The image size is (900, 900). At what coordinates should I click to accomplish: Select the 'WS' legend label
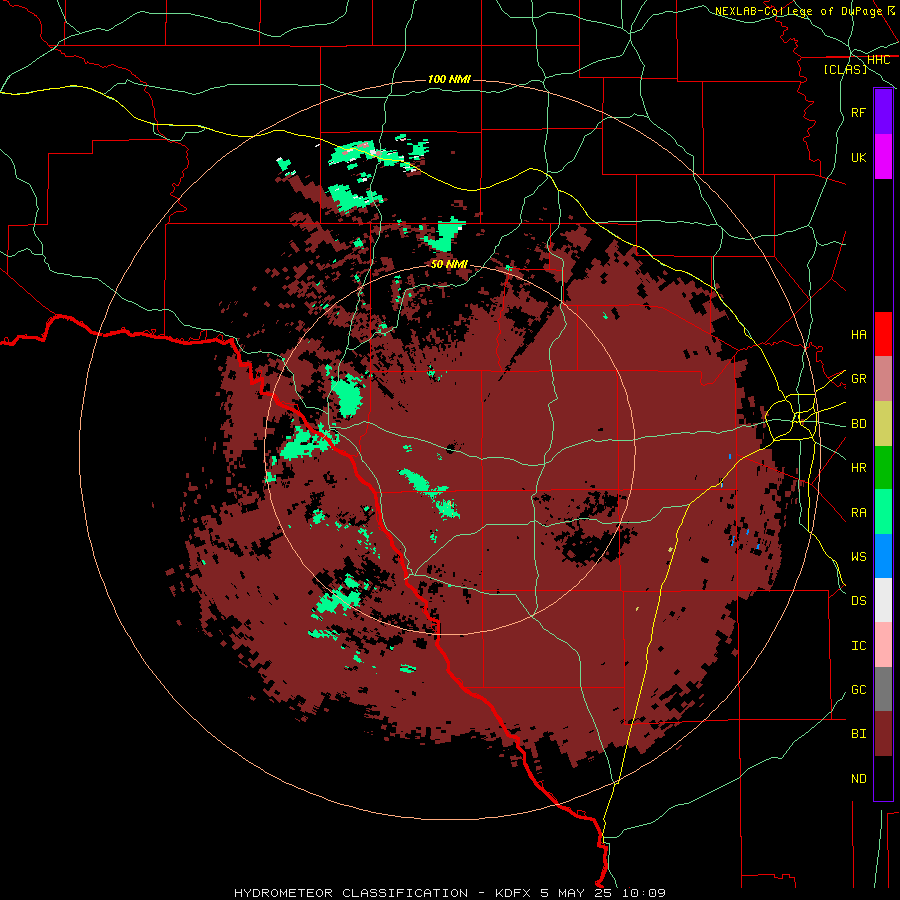[858, 556]
